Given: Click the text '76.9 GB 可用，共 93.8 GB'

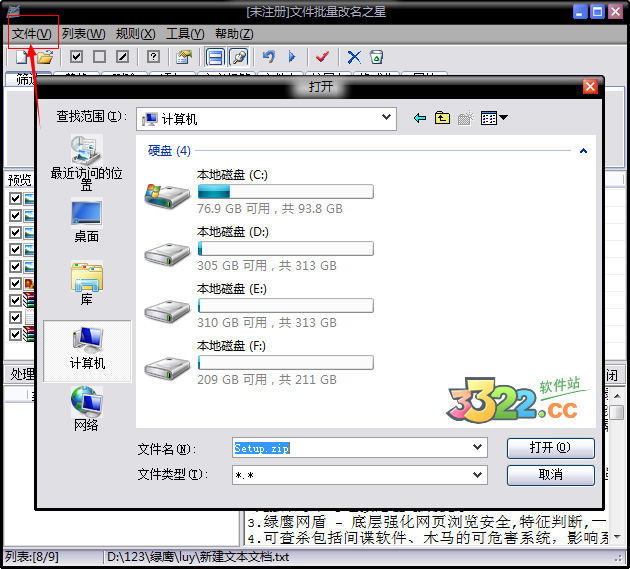Looking at the screenshot, I should point(270,209).
